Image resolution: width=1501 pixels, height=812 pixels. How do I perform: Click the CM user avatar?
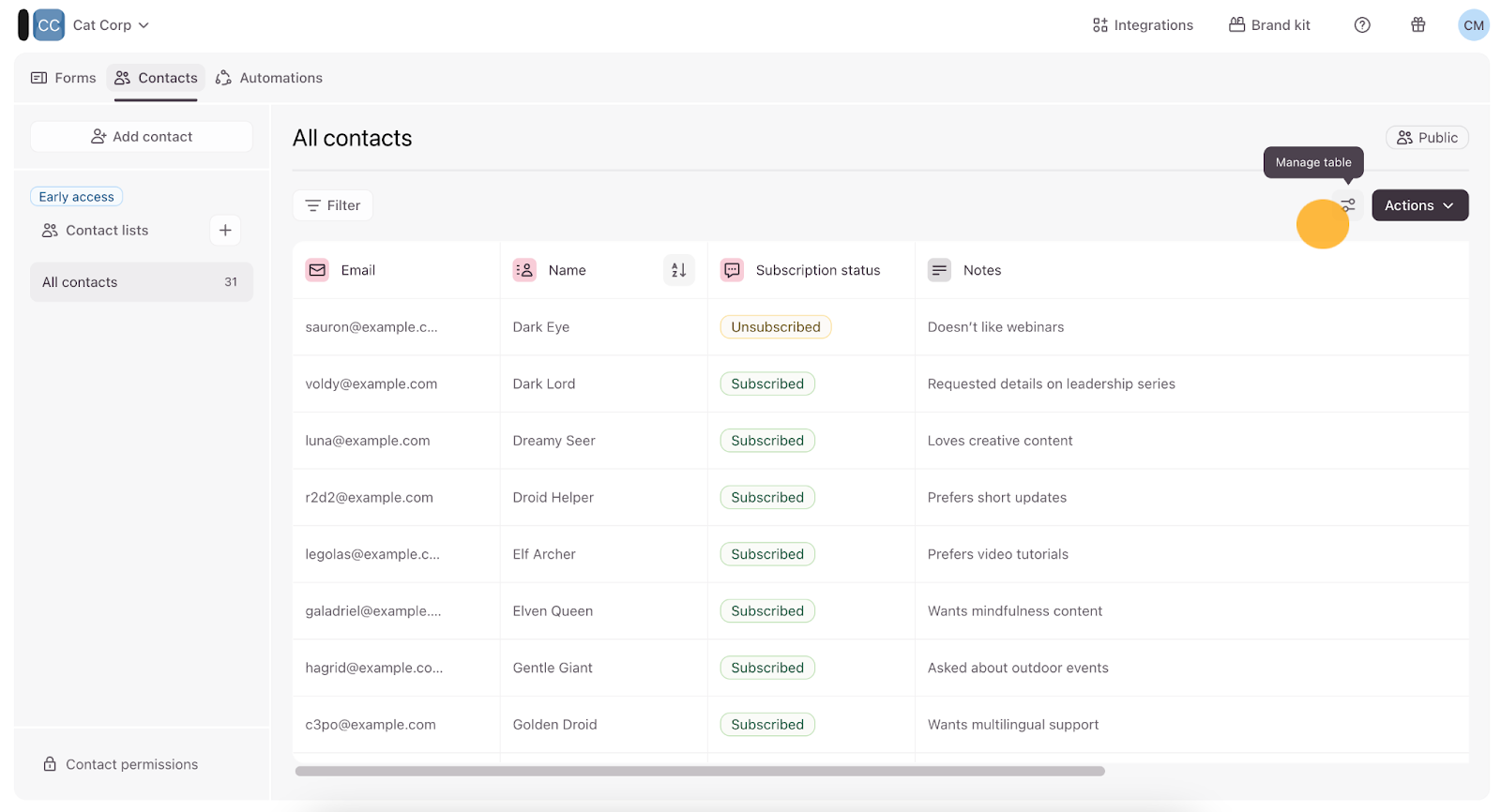pyautogui.click(x=1473, y=25)
